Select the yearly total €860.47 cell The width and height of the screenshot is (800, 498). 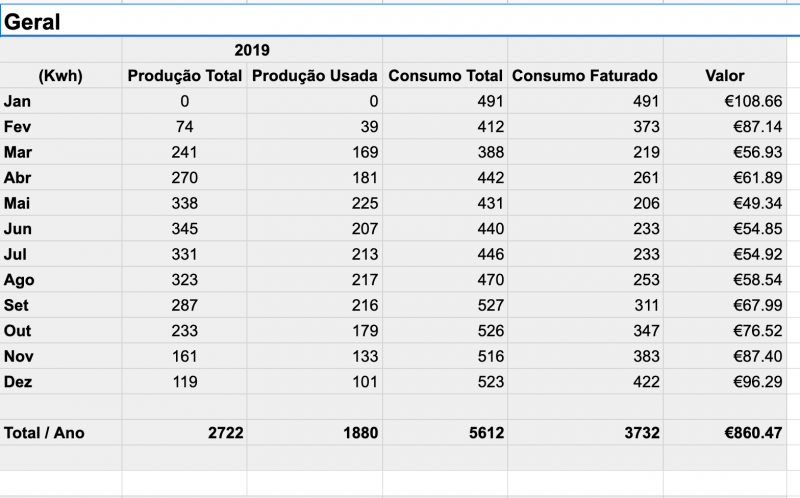(x=724, y=433)
